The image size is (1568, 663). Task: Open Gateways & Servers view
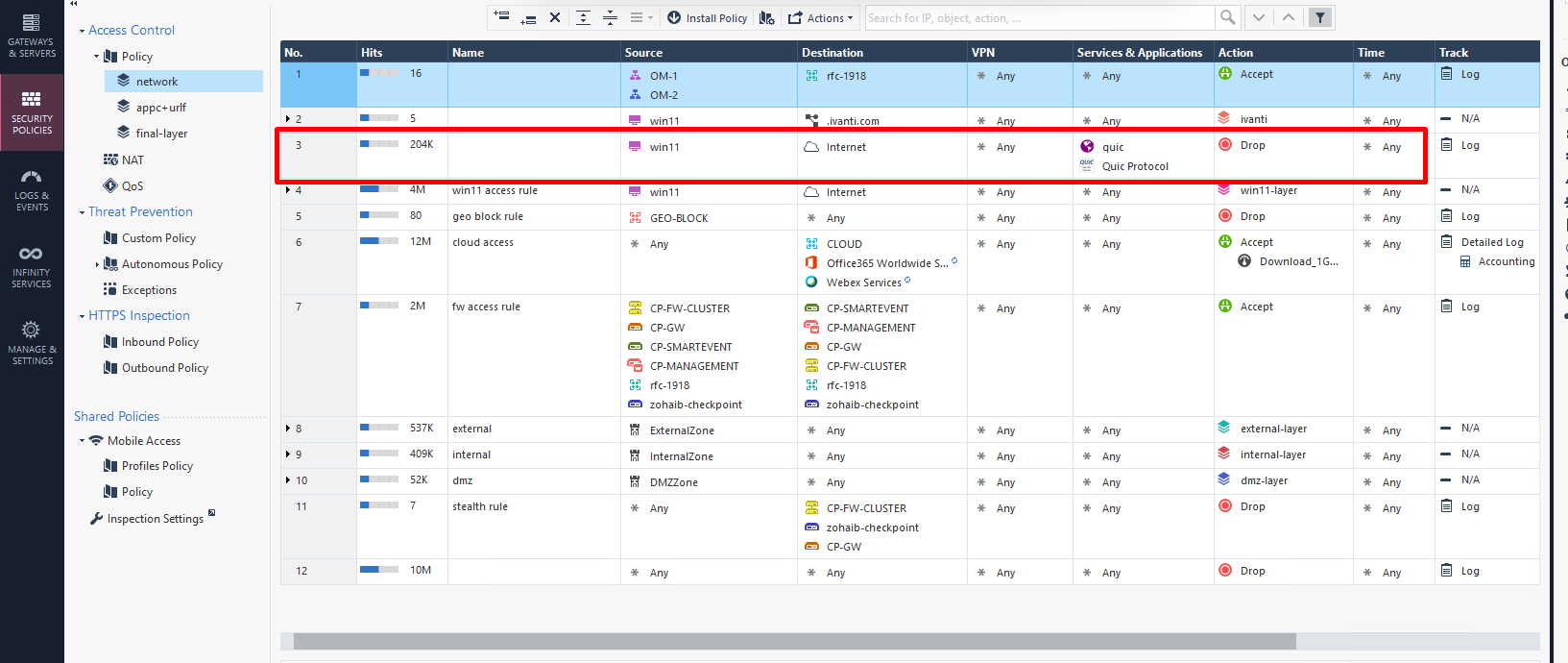[32, 36]
